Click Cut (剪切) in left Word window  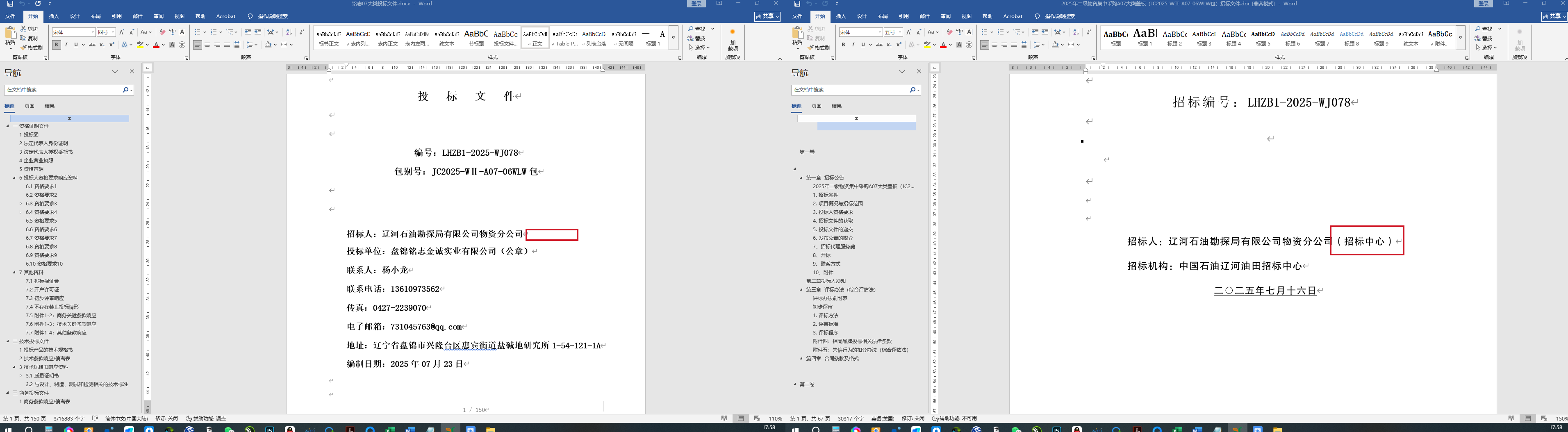(29, 29)
